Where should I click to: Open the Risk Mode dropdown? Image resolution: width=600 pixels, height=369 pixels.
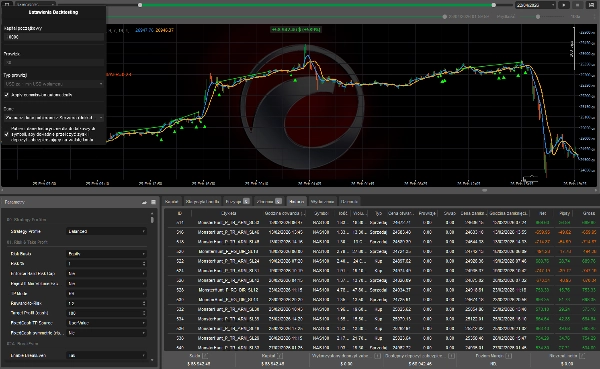106,254
